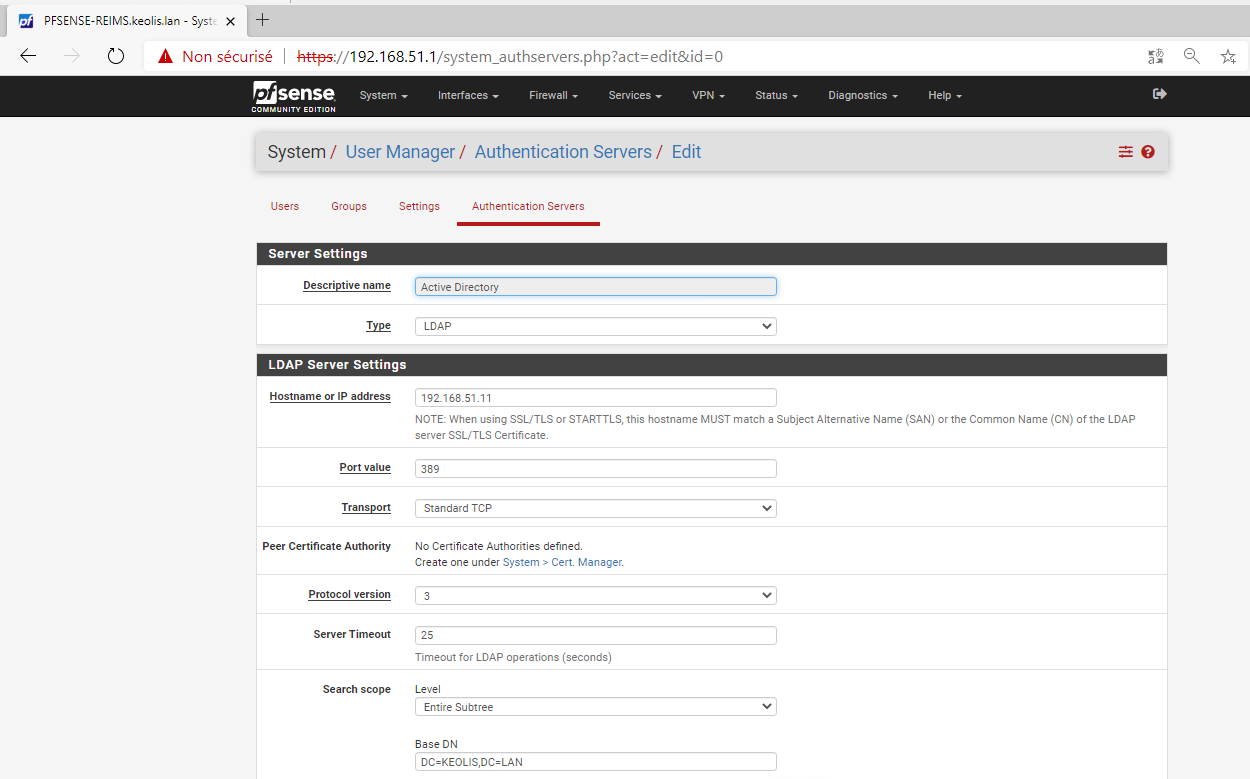
Task: Click the LDAP Server Settings section header
Action: [x=712, y=365]
